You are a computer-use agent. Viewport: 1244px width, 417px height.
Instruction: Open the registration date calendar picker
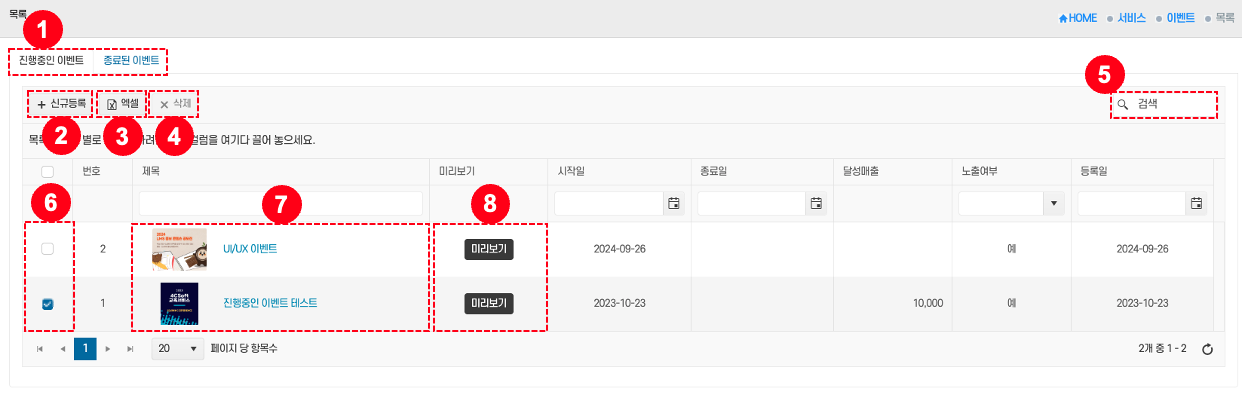click(1196, 204)
